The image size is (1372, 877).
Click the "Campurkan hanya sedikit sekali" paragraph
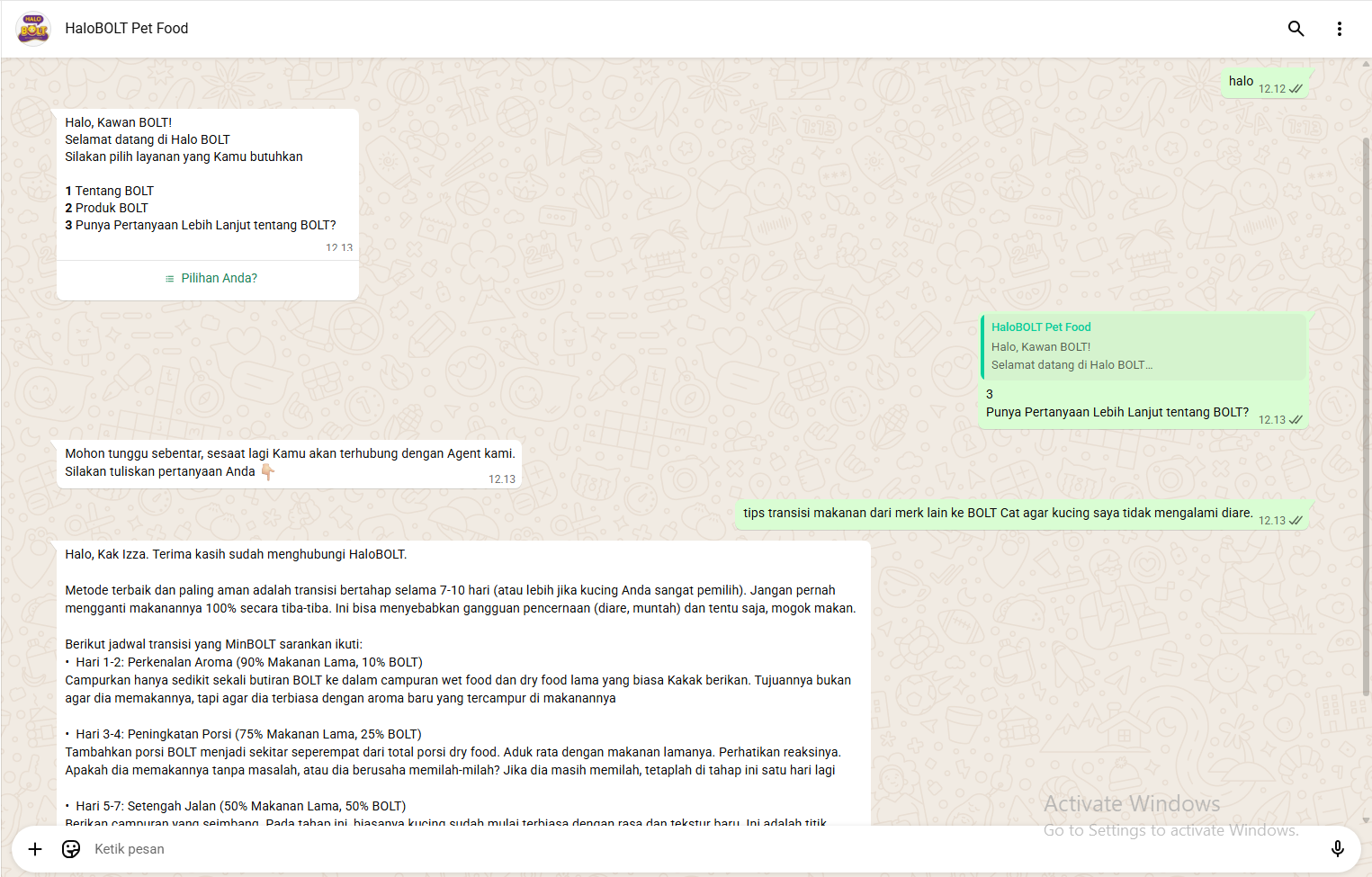458,689
